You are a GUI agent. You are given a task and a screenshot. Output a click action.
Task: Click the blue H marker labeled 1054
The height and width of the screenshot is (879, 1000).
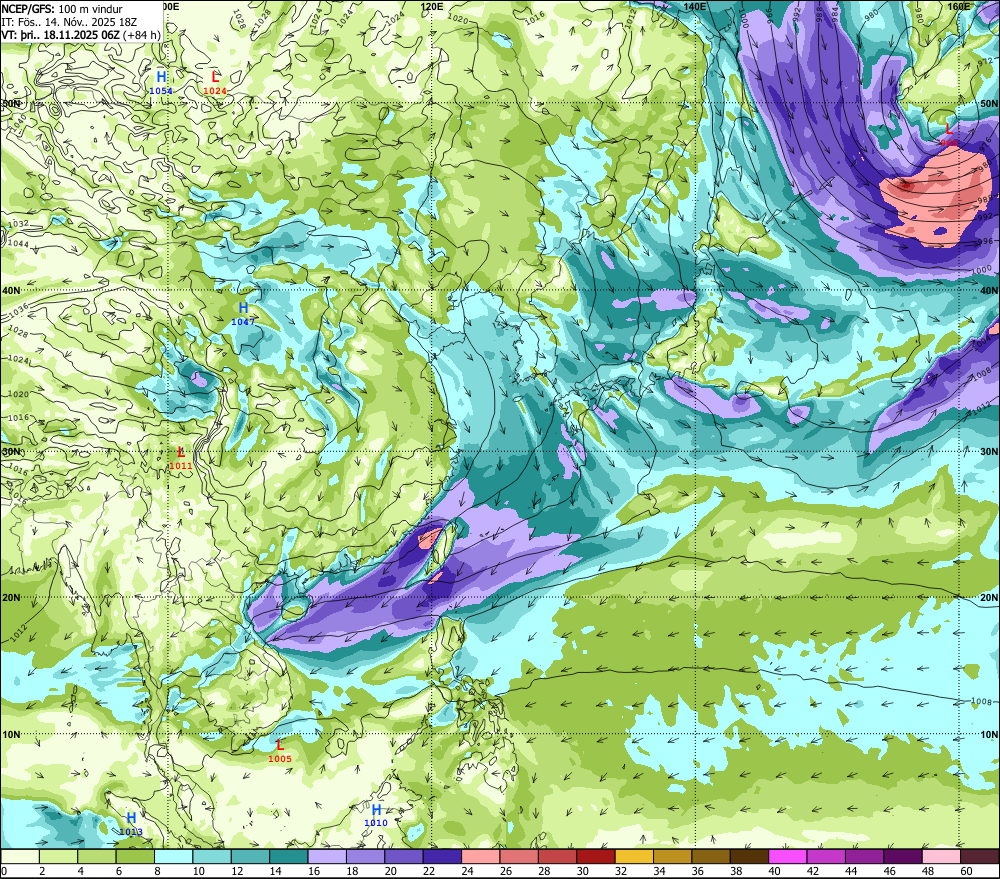tap(161, 77)
